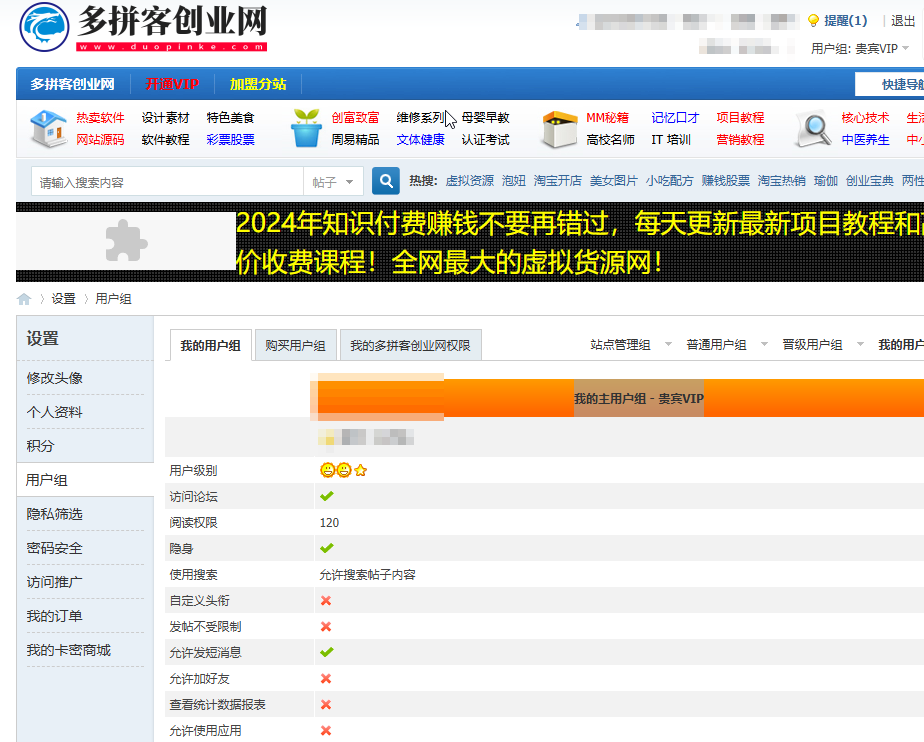This screenshot has width=924, height=742.
Task: Click the orange 我的主用户组 - 贵宾VIP header
Action: [639, 398]
